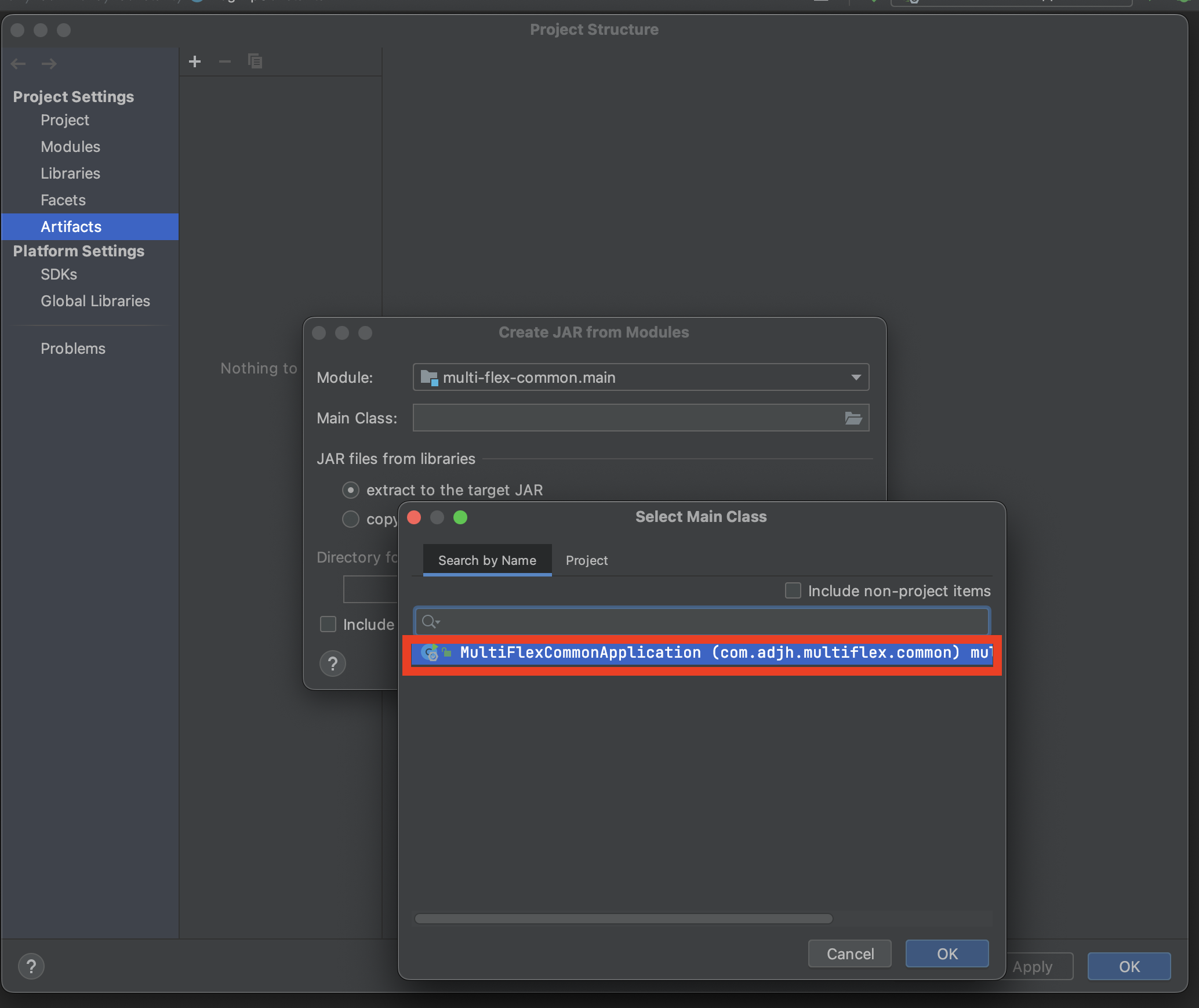Click the Main Class browse folder icon
The width and height of the screenshot is (1199, 1008).
853,418
